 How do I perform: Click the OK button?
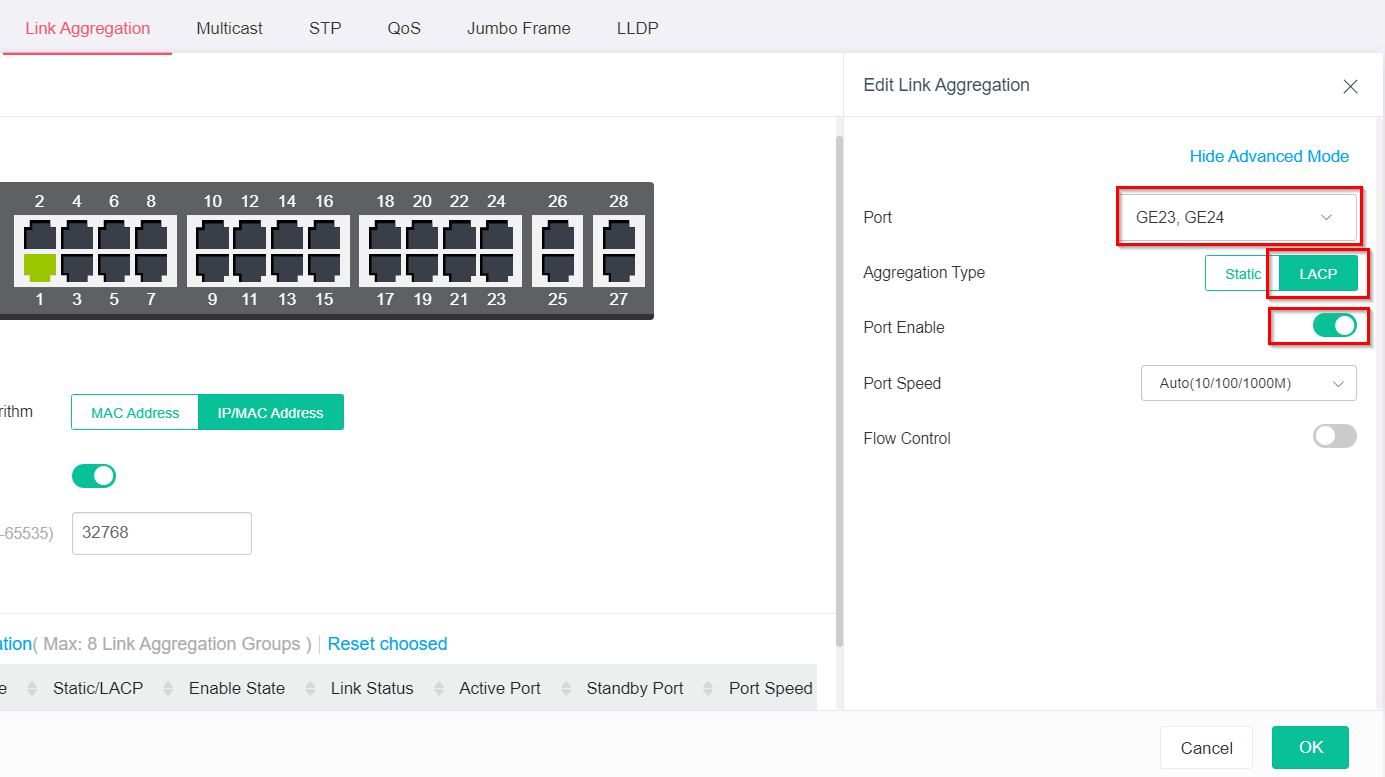click(x=1310, y=747)
